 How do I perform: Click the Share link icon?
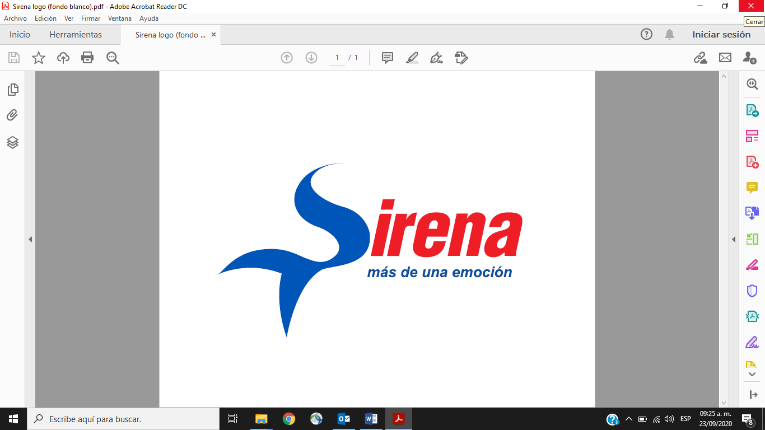click(701, 58)
